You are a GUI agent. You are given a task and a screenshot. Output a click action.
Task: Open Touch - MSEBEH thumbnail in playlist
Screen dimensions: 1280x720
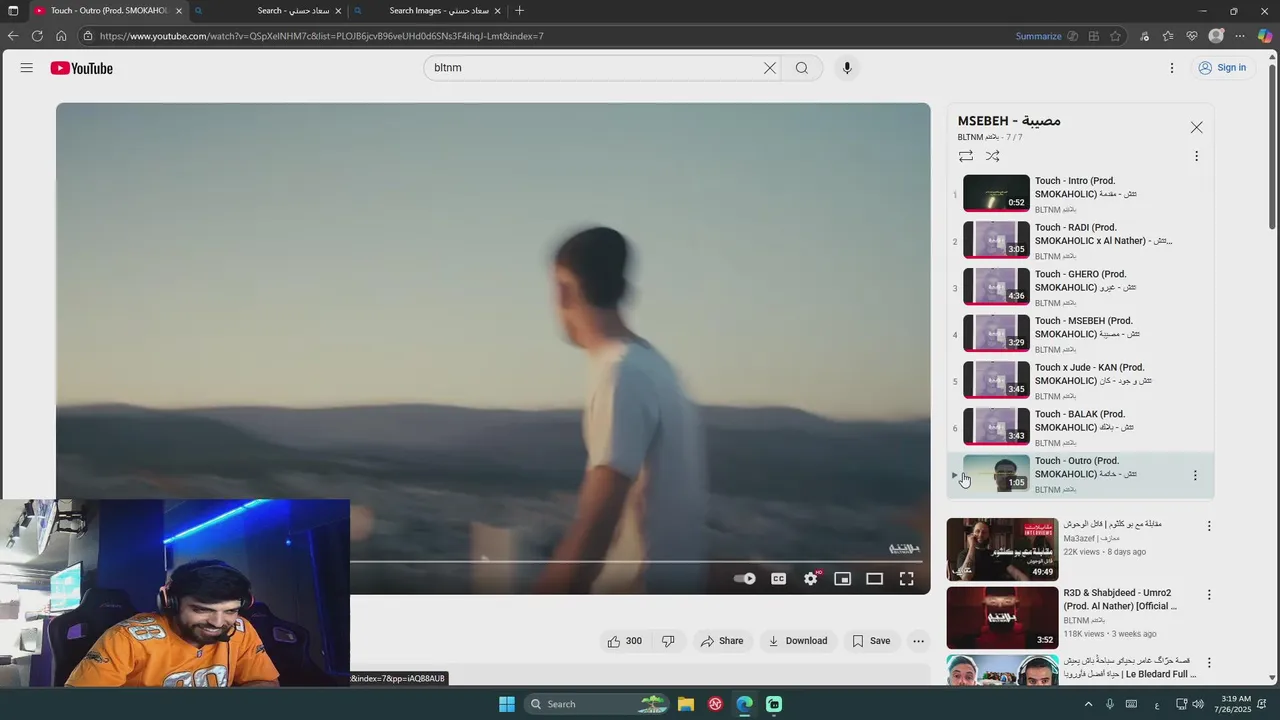[996, 333]
